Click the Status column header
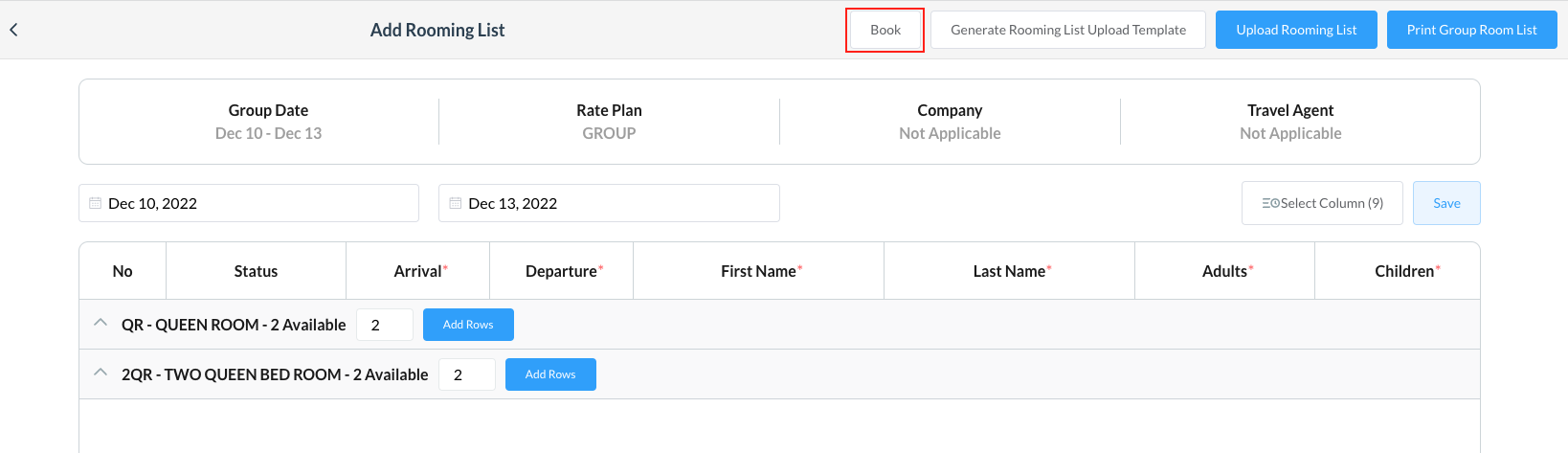 256,271
